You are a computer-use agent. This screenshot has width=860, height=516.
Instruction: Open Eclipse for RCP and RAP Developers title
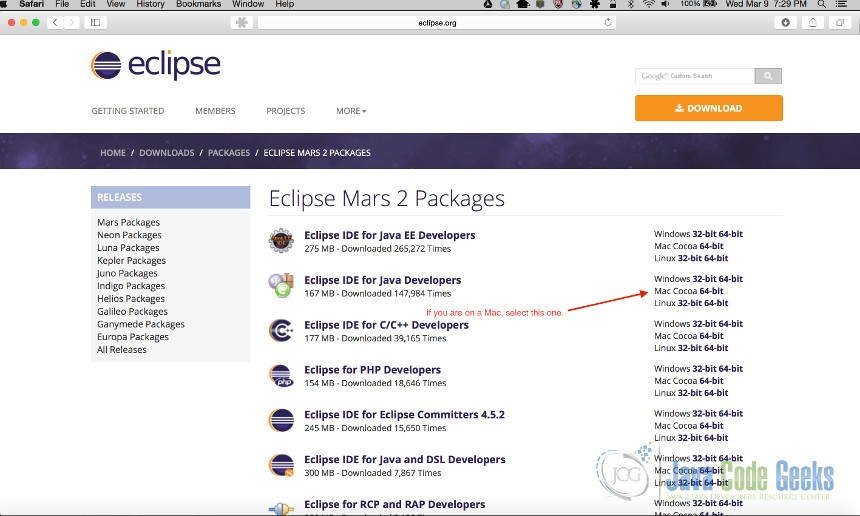395,504
